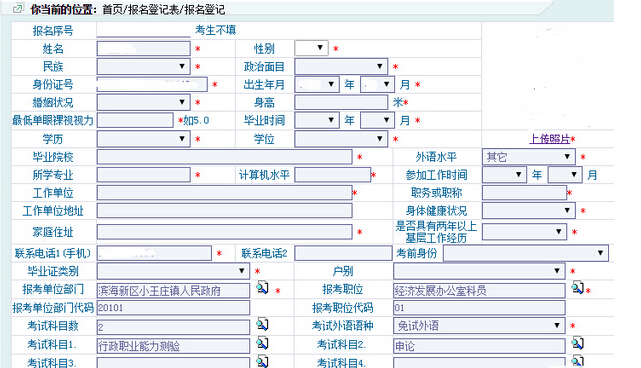Click the empty 考试科目4 field
The image size is (641, 368).
[479, 363]
